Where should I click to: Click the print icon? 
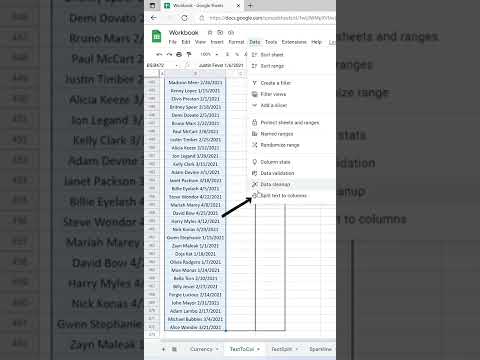(x=179, y=54)
